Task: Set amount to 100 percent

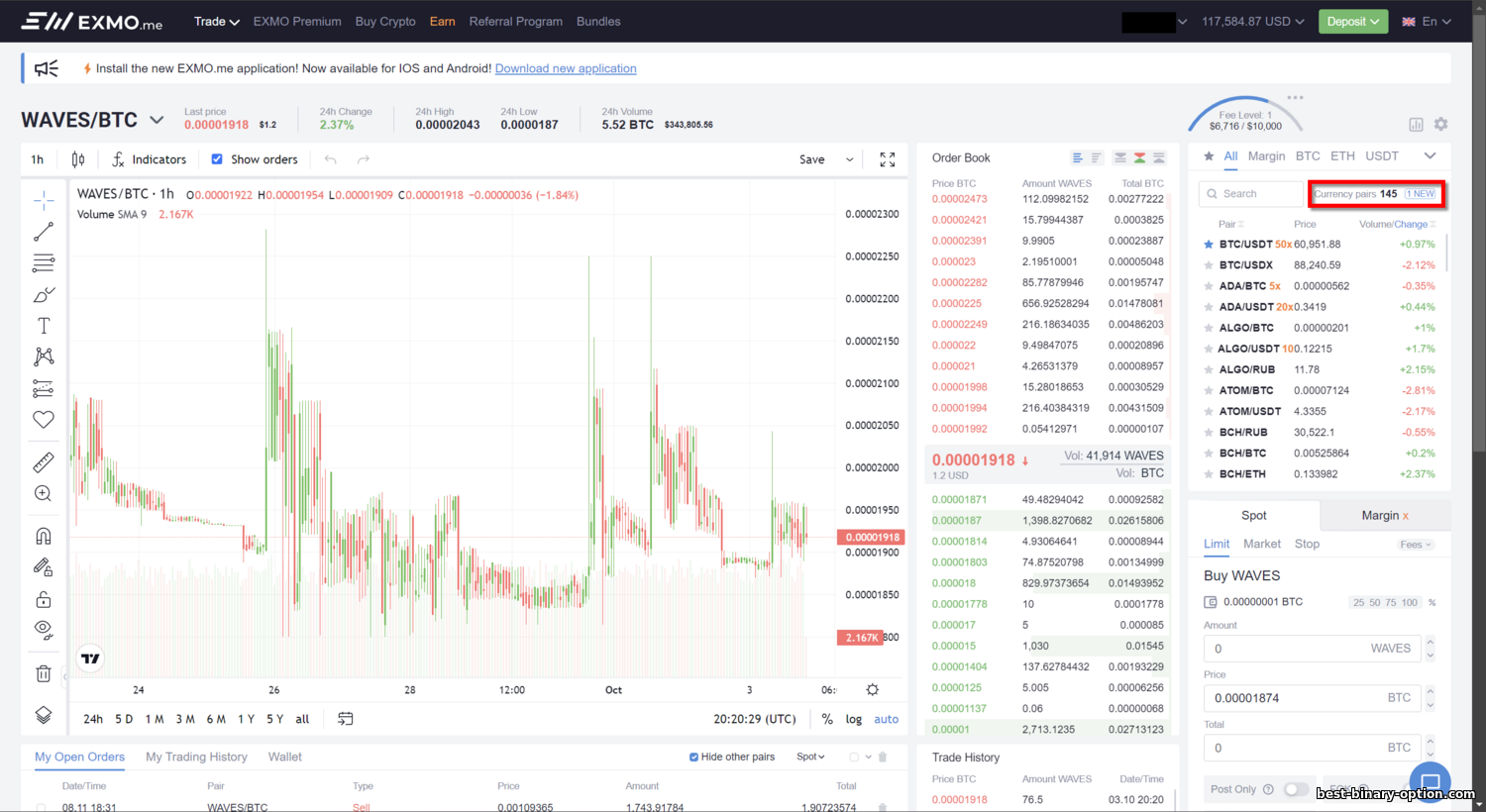Action: tap(1409, 602)
